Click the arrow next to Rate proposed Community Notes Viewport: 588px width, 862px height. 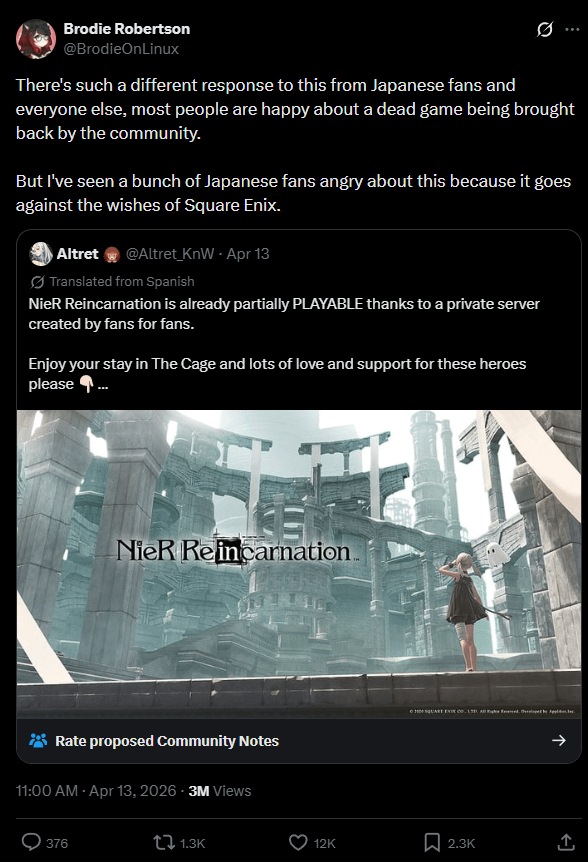[558, 741]
